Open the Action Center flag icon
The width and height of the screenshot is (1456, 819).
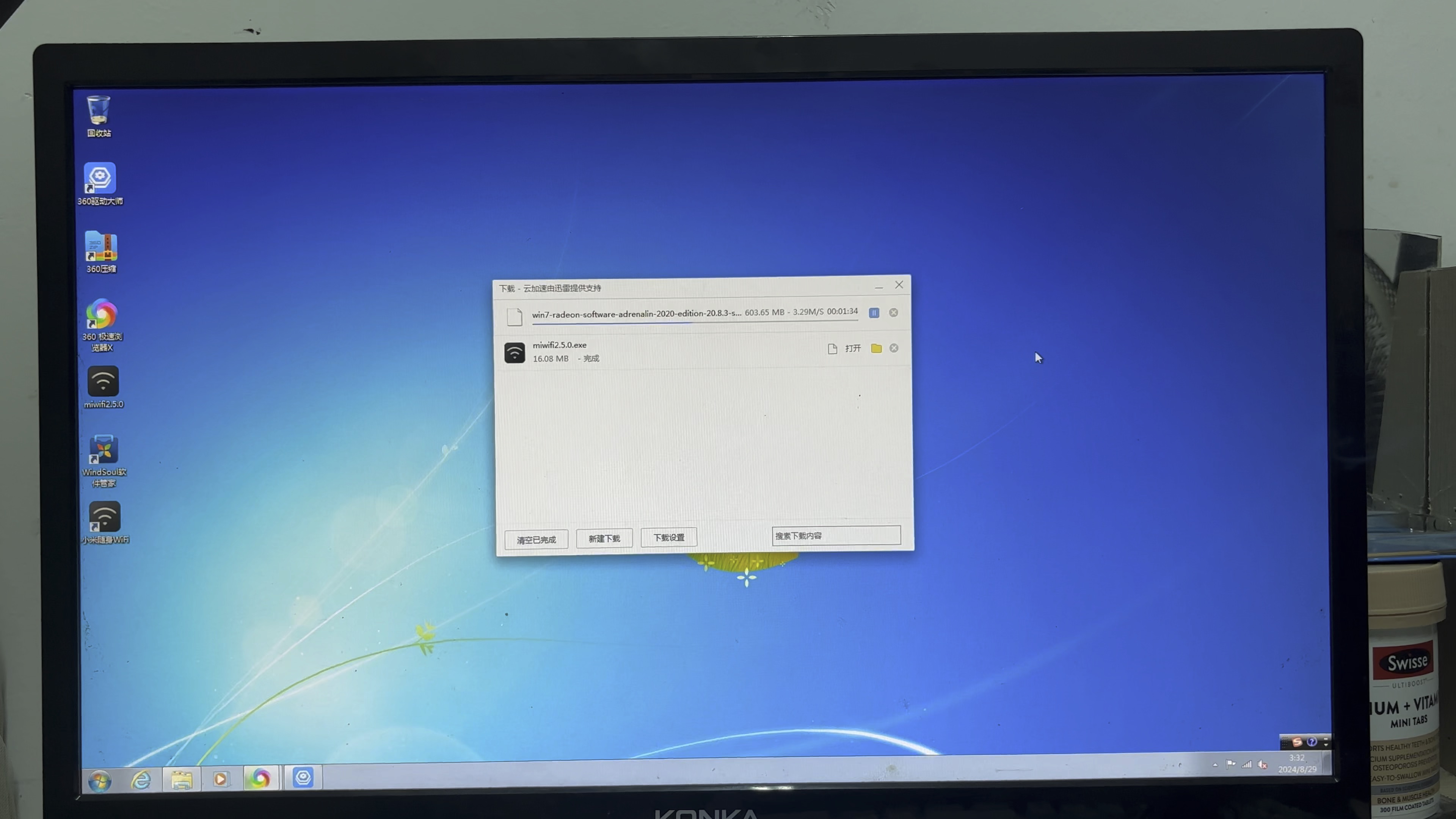coord(1230,764)
